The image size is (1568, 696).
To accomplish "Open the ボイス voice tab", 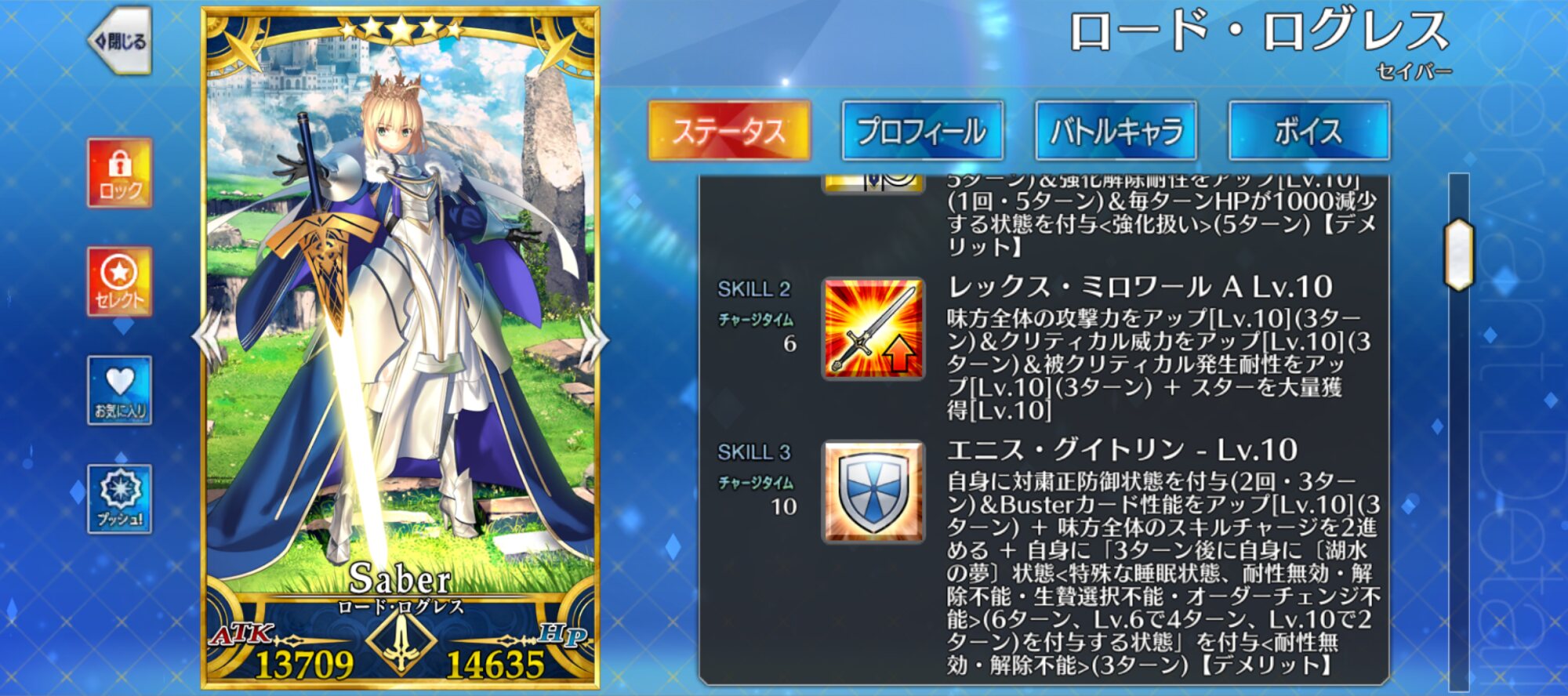I will (1308, 131).
